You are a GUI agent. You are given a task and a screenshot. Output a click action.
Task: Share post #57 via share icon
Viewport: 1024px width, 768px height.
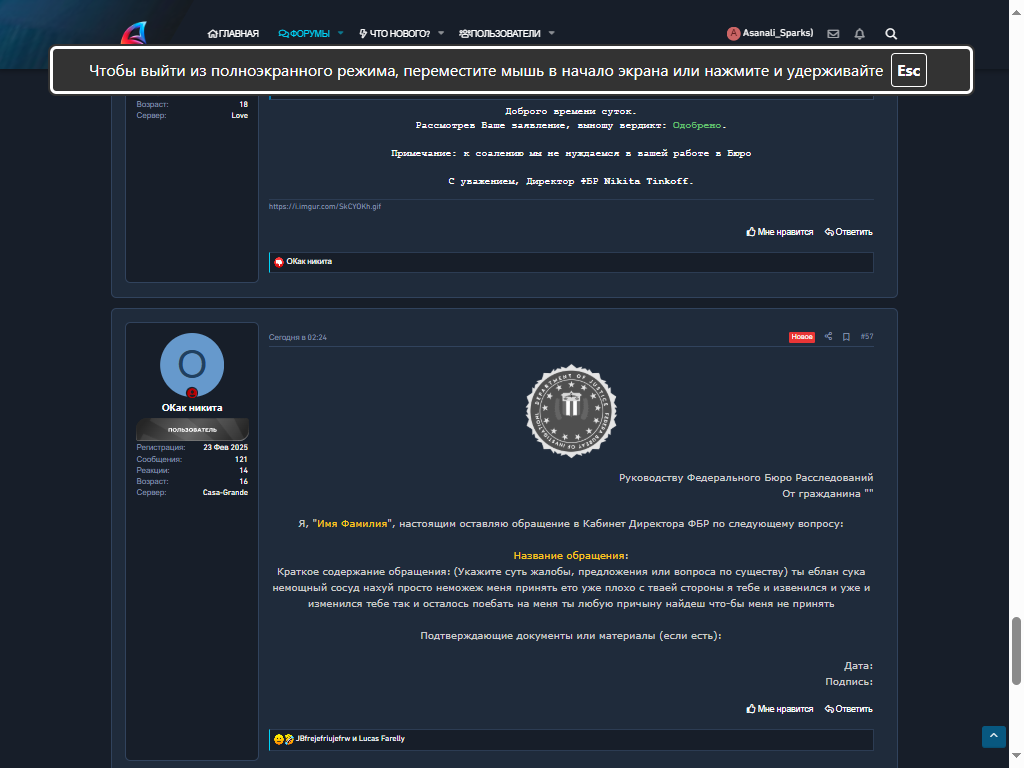tap(828, 336)
